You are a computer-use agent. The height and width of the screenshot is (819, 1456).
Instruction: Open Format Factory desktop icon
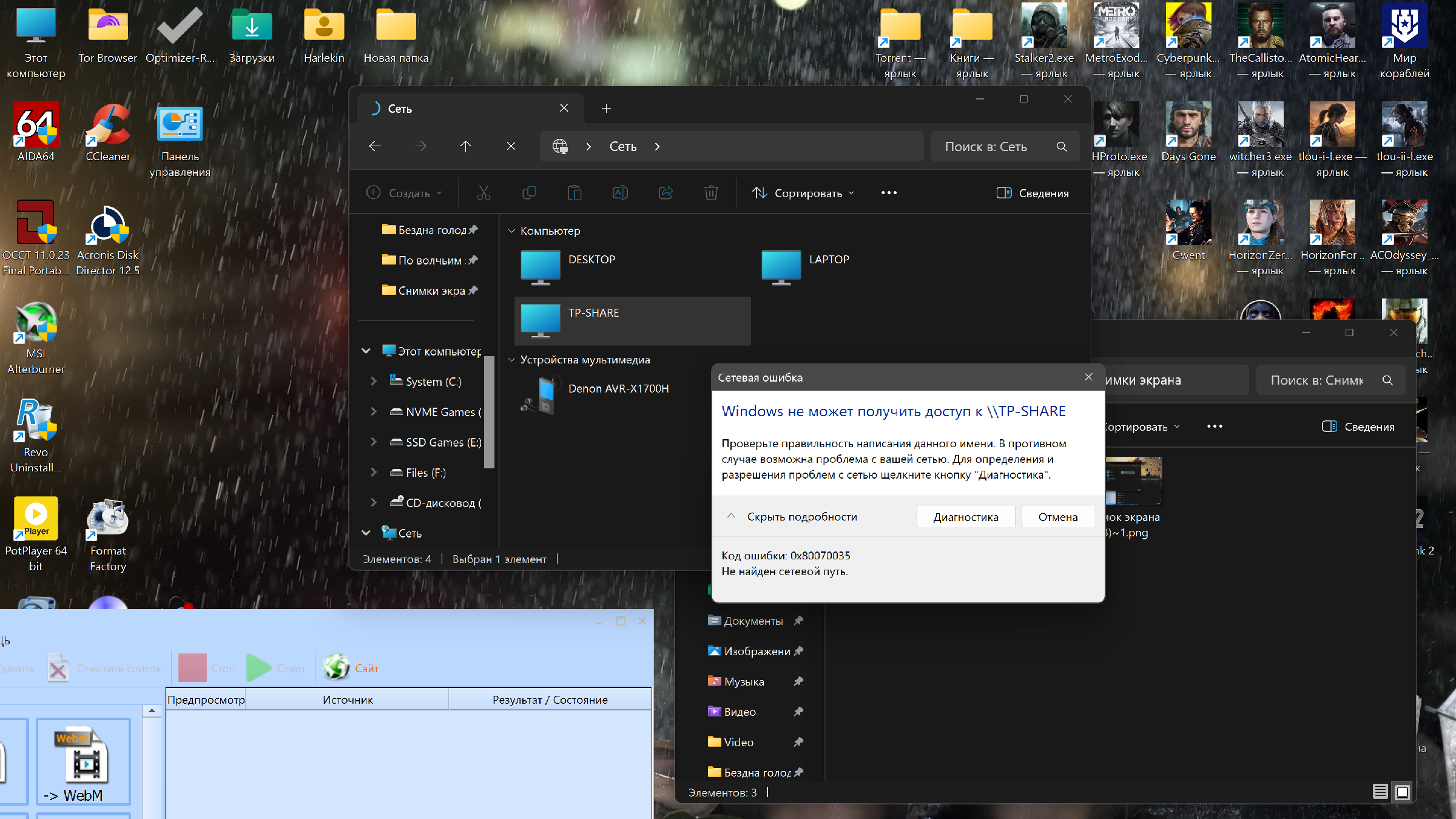tap(108, 534)
